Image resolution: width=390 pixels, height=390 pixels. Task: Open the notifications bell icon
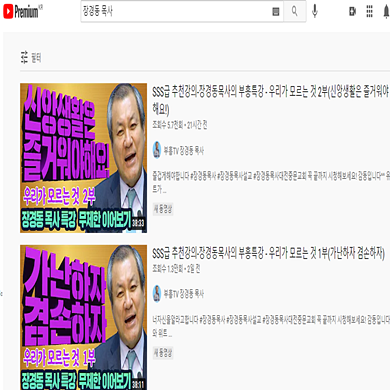tap(386, 12)
